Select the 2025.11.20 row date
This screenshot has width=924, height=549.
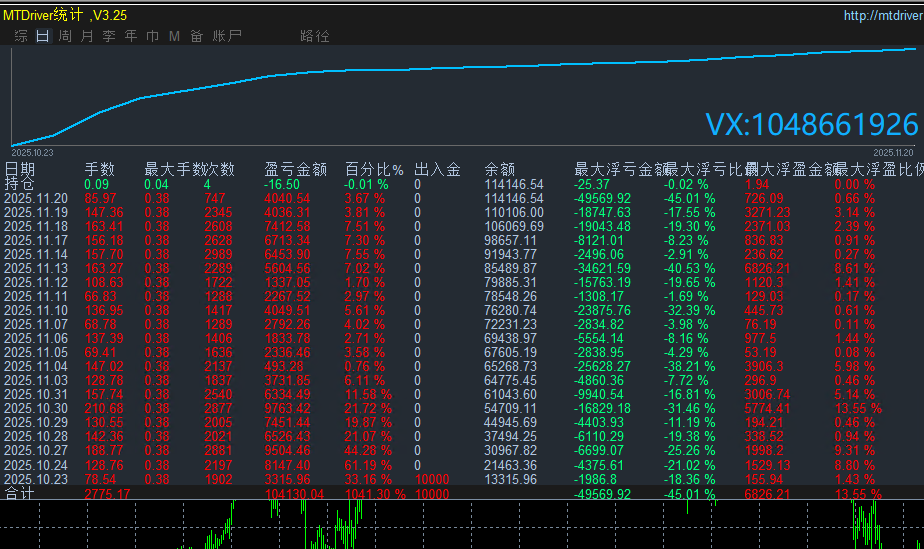[36, 199]
